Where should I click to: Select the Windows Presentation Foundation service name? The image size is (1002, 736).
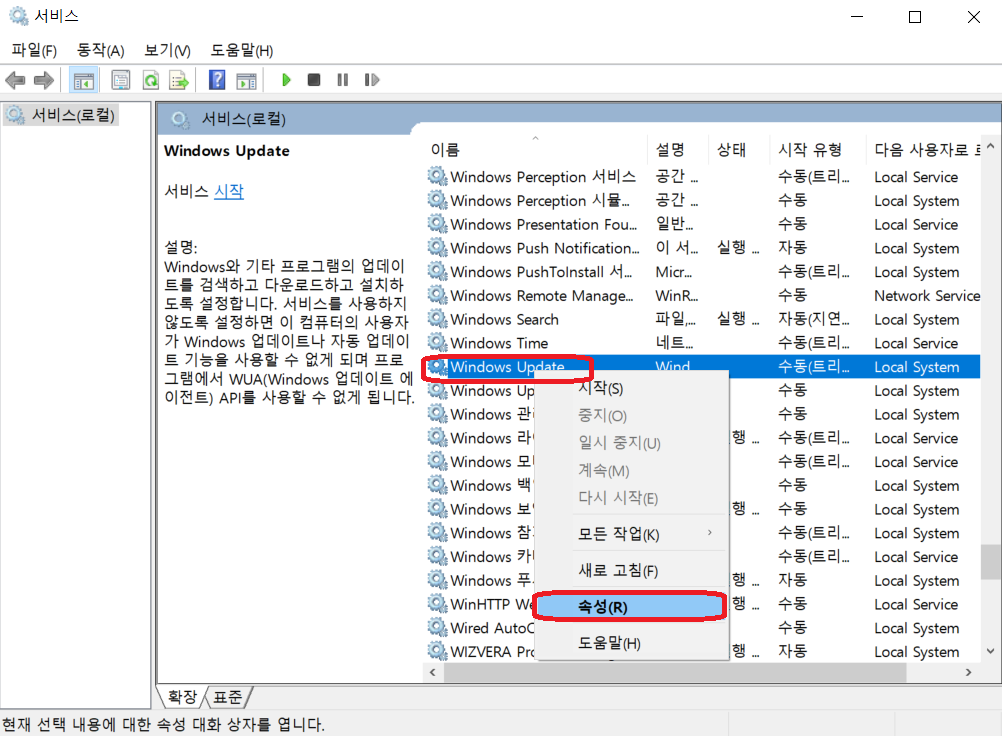coord(543,224)
